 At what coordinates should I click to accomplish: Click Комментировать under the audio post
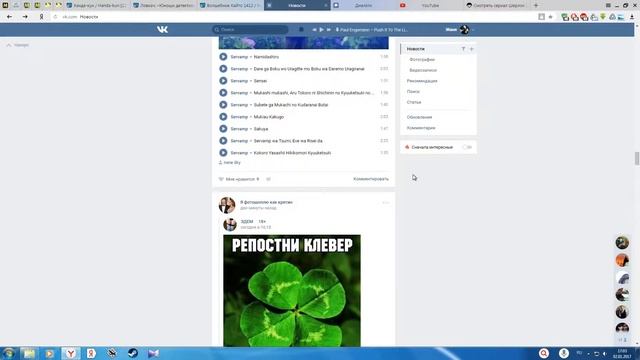(371, 179)
